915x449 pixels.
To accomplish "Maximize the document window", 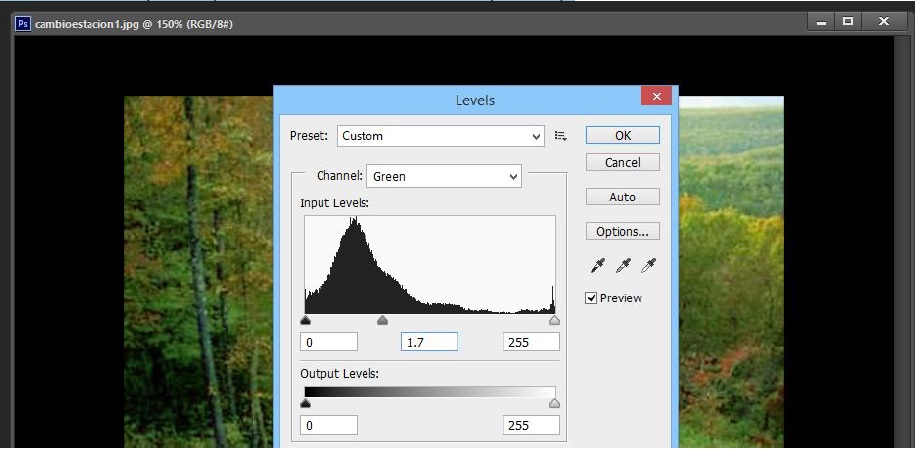I will (x=848, y=21).
